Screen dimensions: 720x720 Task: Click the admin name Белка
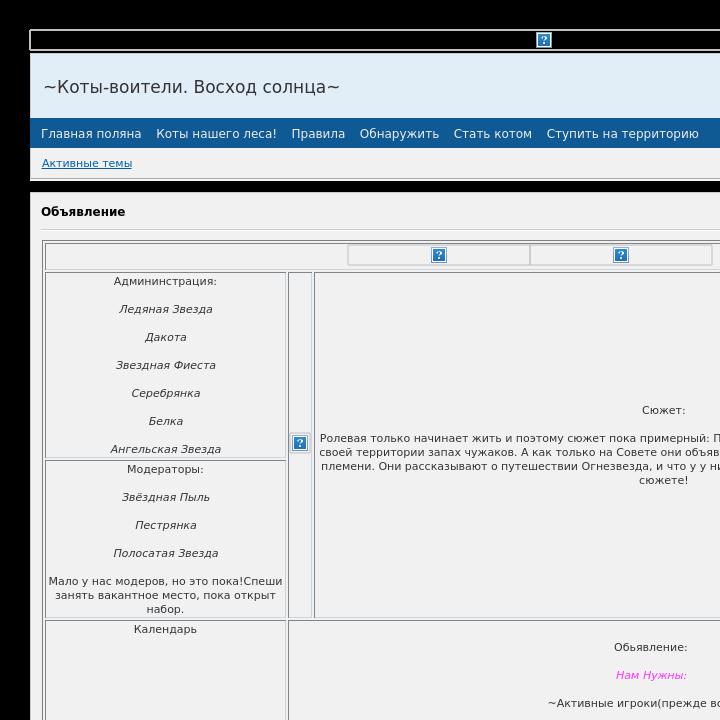coord(166,422)
